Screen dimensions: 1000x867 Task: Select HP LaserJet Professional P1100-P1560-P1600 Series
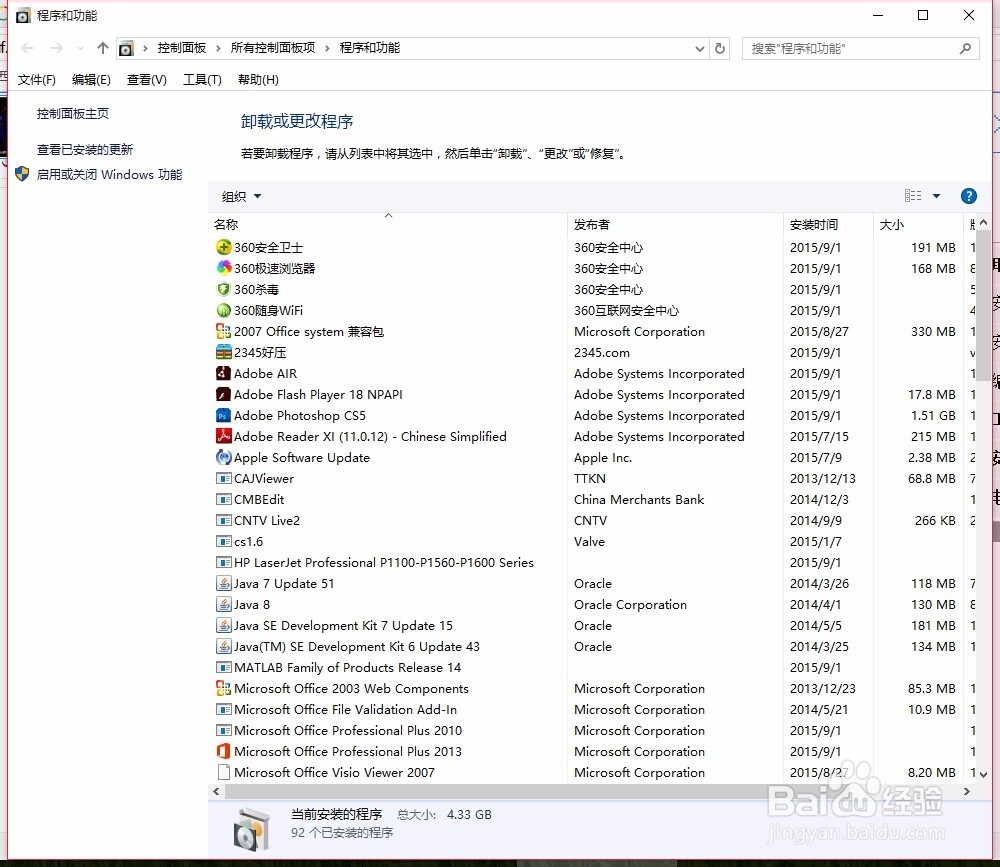pos(593,563)
